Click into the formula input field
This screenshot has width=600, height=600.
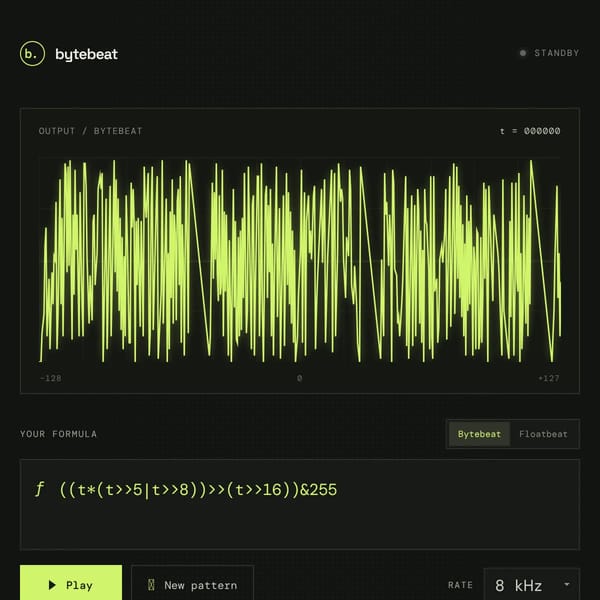coord(300,504)
